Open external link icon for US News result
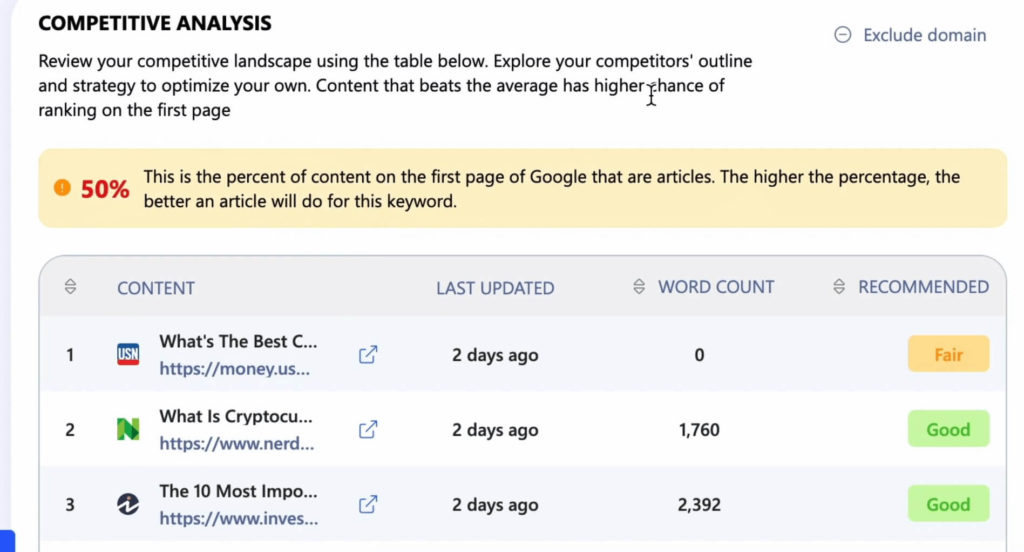This screenshot has width=1024, height=552. click(x=368, y=355)
